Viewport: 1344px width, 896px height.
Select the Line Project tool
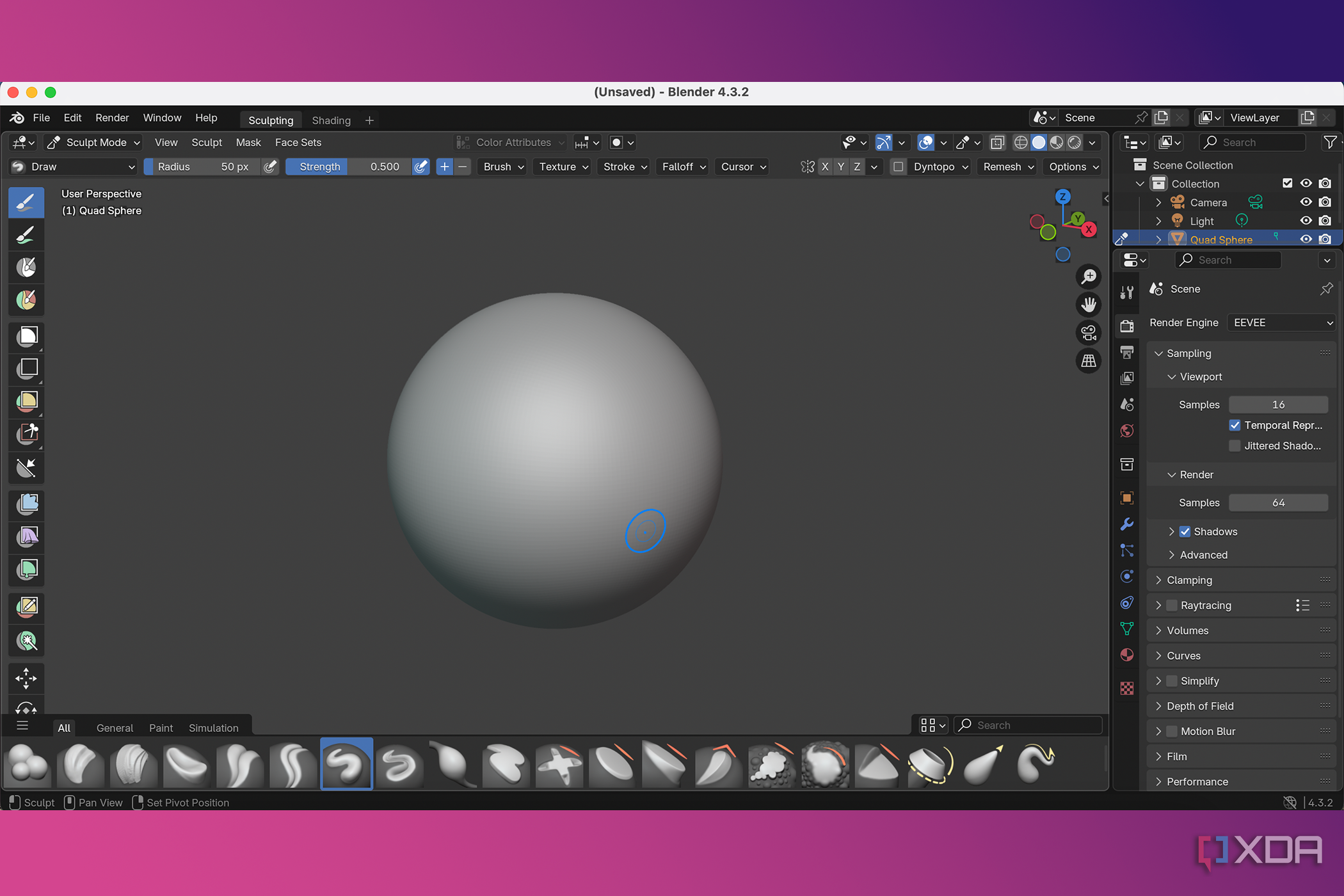click(x=26, y=468)
